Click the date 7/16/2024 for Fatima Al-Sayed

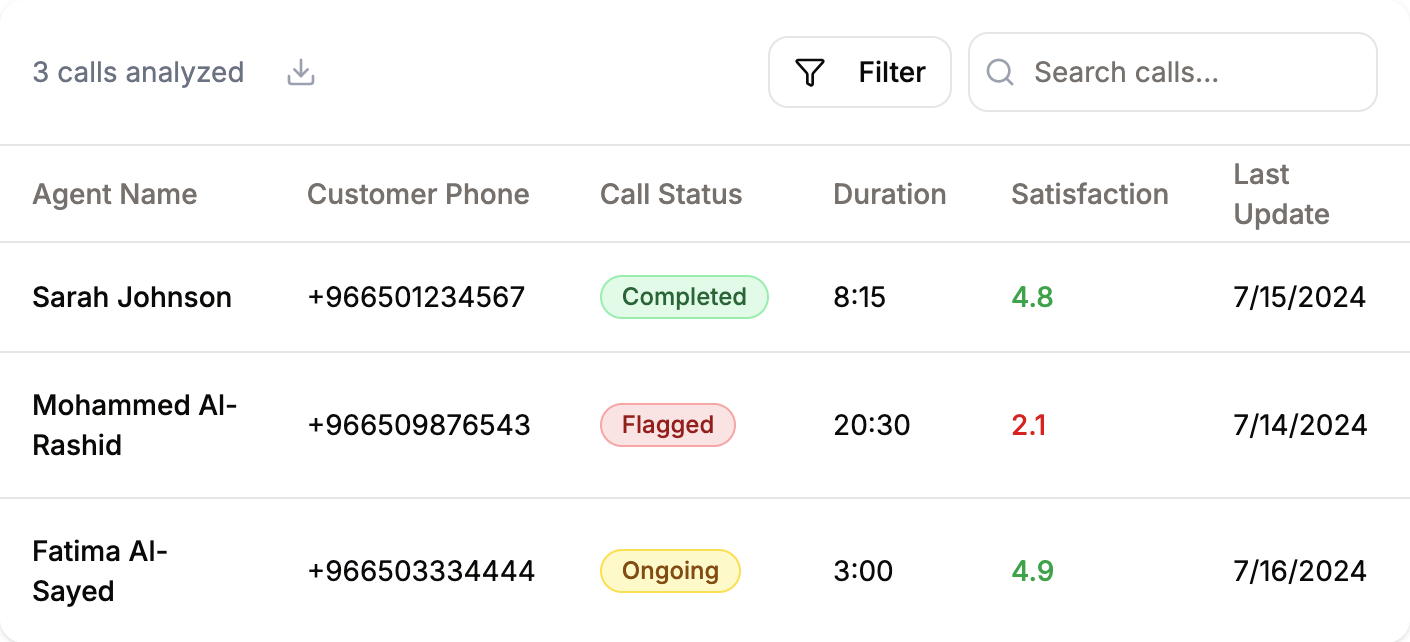(x=1299, y=571)
